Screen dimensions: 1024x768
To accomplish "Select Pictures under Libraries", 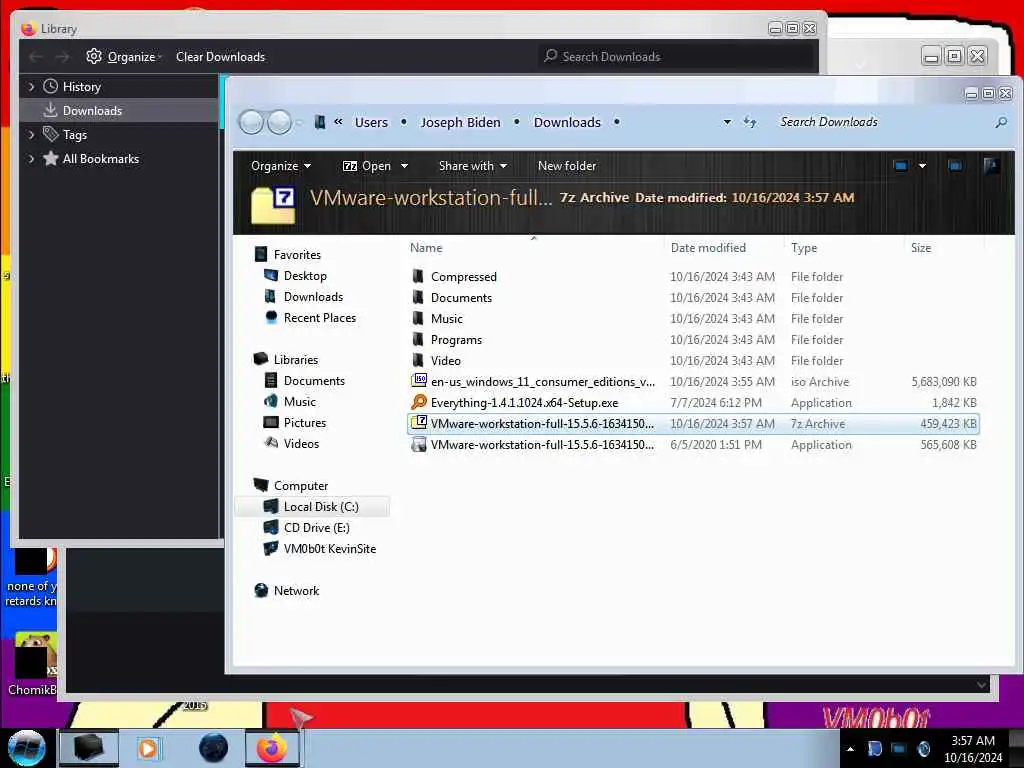I will [304, 423].
